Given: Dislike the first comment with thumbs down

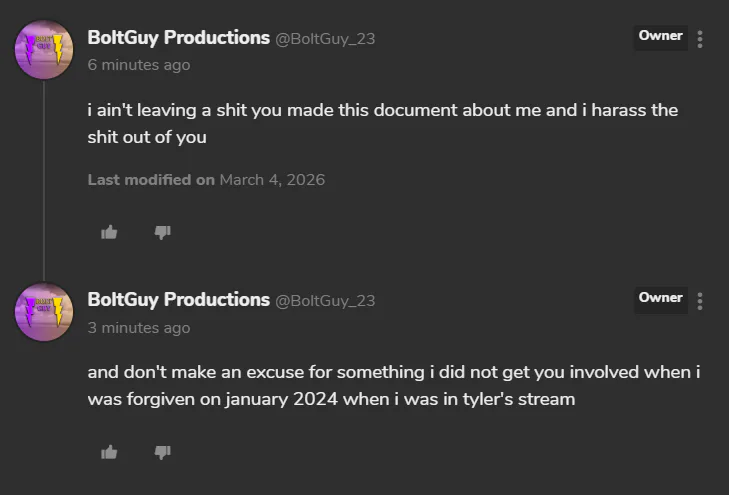Looking at the screenshot, I should 162,232.
